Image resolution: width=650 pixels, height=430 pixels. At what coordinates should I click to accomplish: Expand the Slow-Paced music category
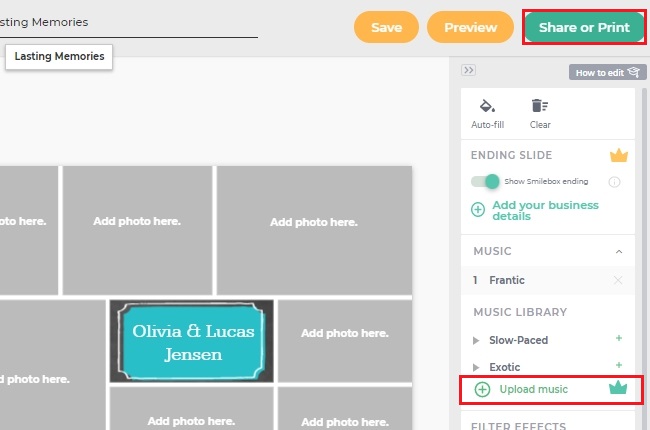coord(477,341)
